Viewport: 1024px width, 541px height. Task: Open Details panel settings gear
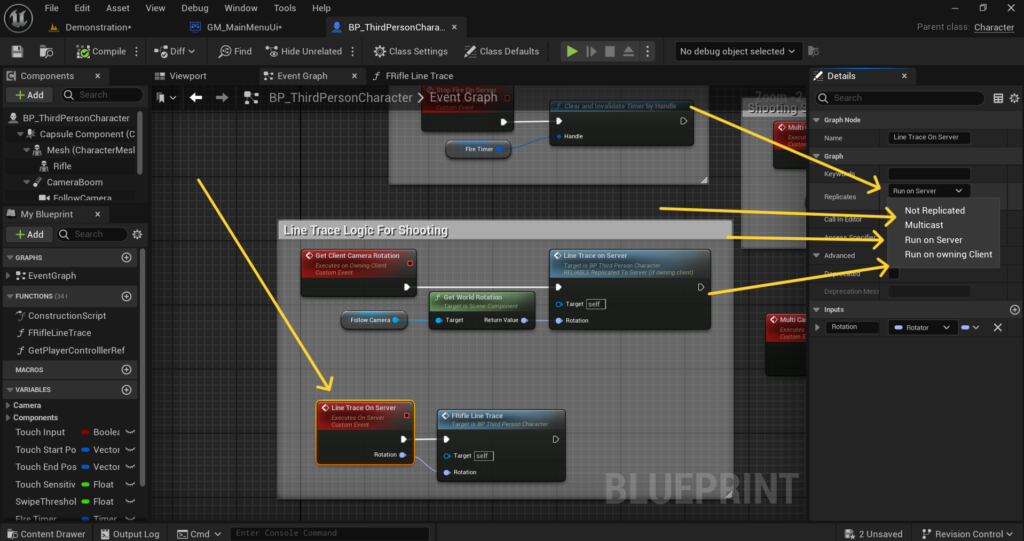1014,98
